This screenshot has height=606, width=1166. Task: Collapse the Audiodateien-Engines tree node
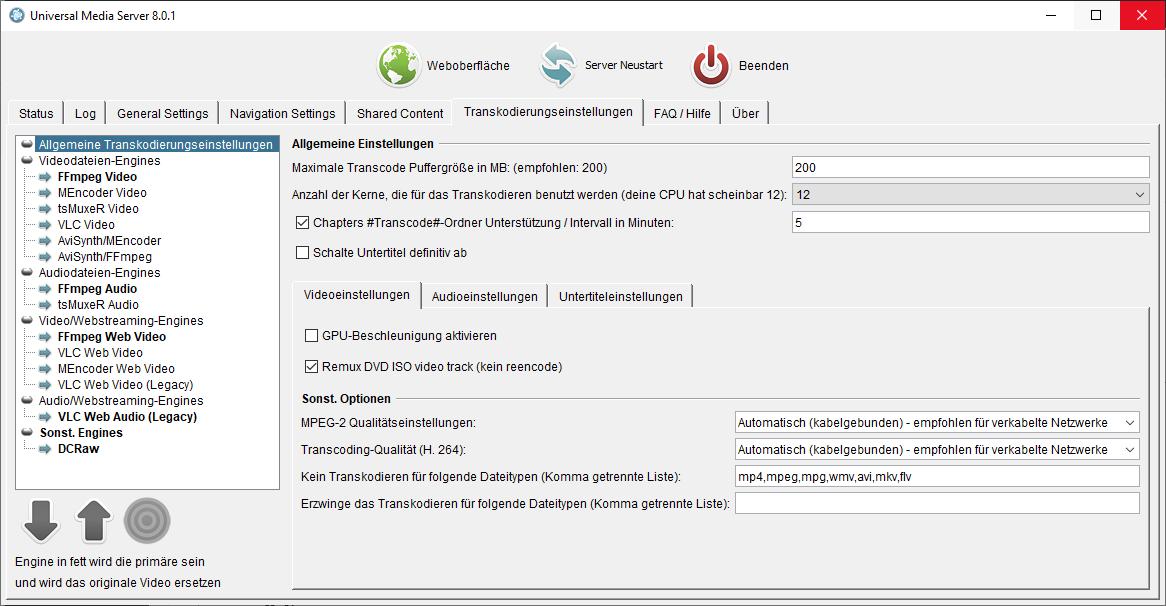[x=27, y=273]
